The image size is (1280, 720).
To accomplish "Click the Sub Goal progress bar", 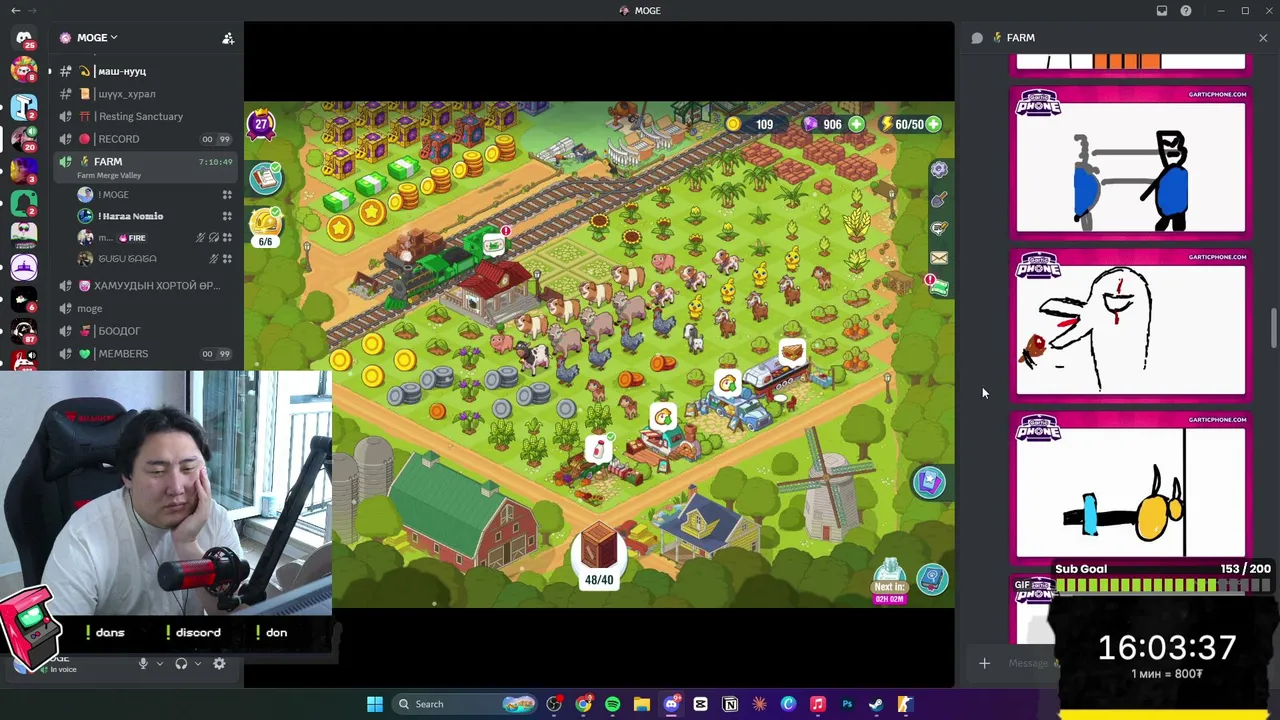I will point(1162,585).
